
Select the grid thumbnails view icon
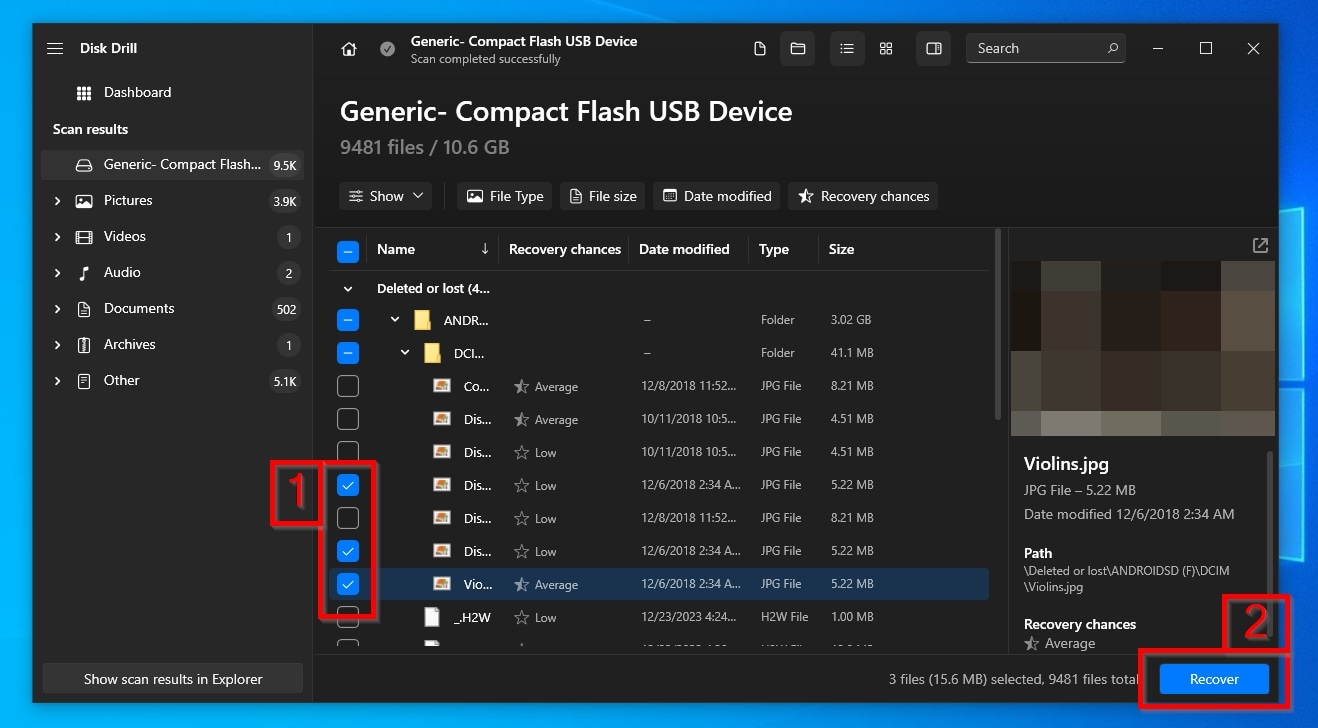[886, 49]
